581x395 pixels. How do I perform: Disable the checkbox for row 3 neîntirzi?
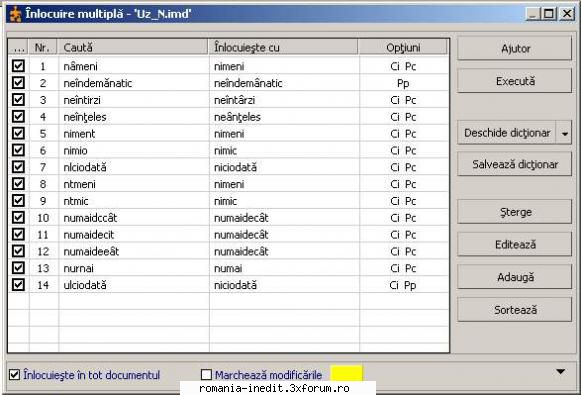click(x=18, y=99)
